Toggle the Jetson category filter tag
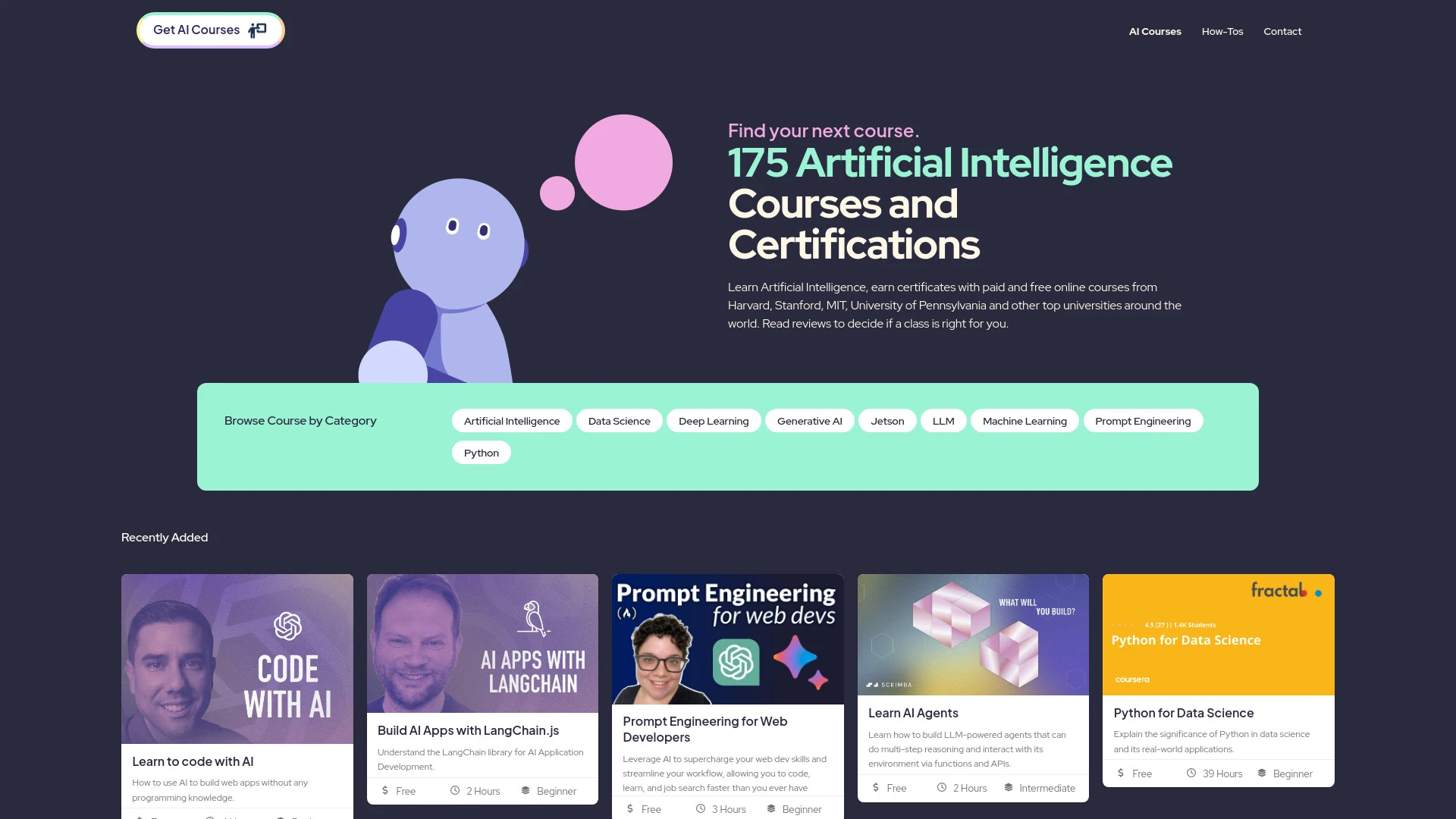 coord(887,420)
